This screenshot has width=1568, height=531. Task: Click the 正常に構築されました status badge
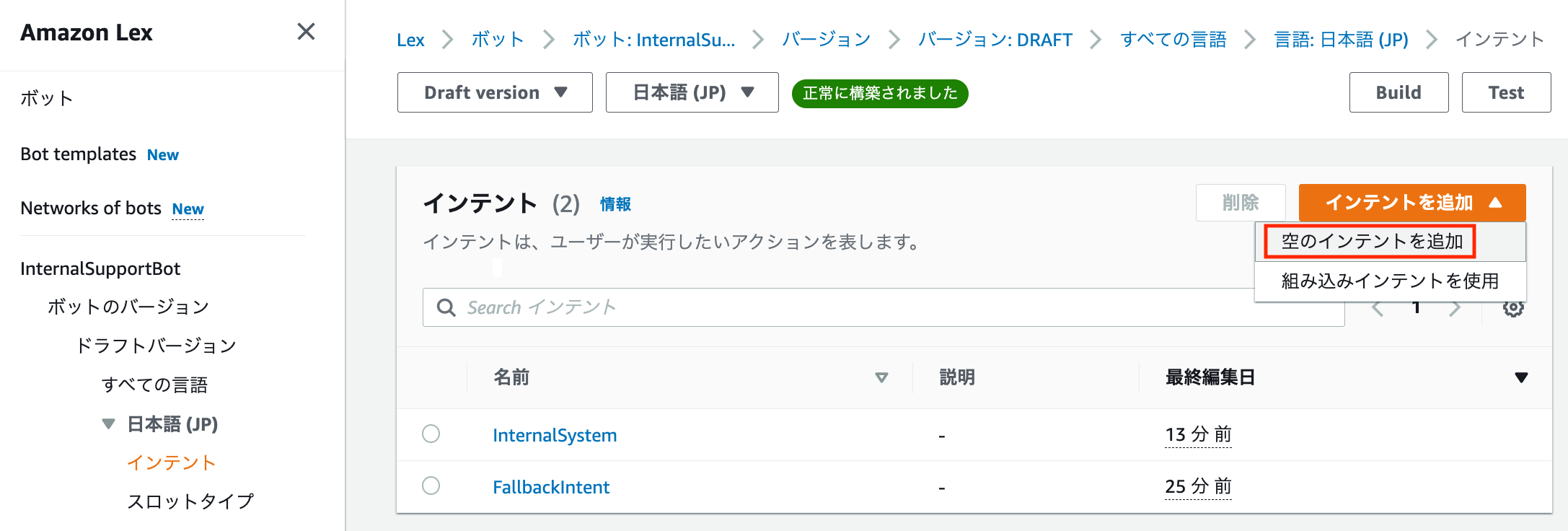pyautogui.click(x=880, y=93)
